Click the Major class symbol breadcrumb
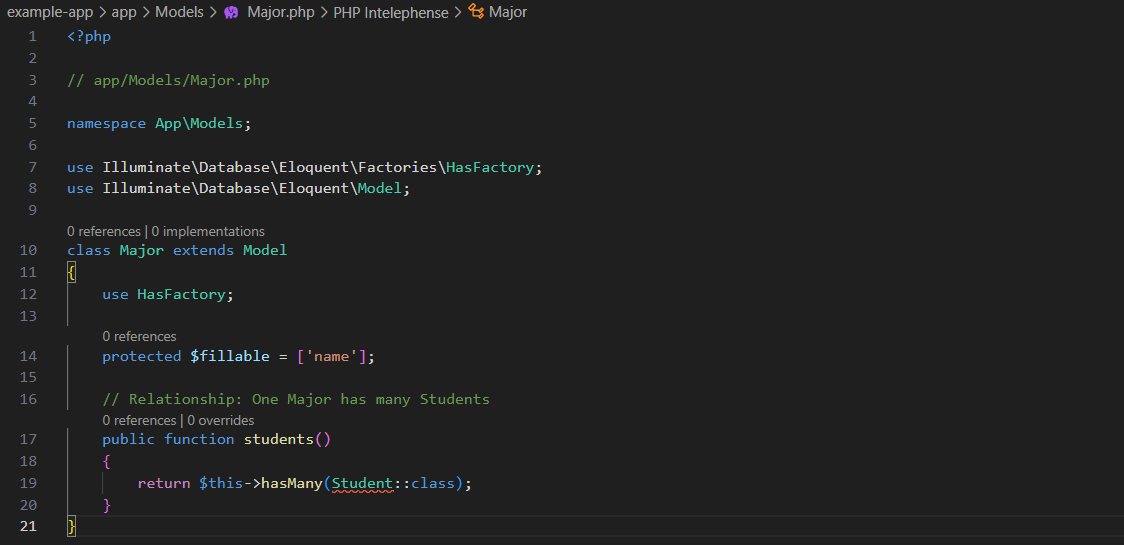The height and width of the screenshot is (545, 1124). coord(508,12)
